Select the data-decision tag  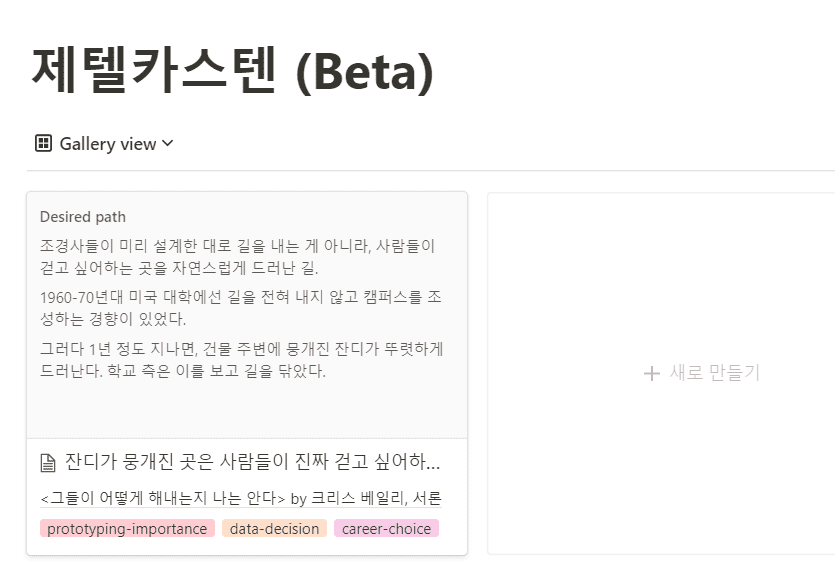click(x=274, y=529)
